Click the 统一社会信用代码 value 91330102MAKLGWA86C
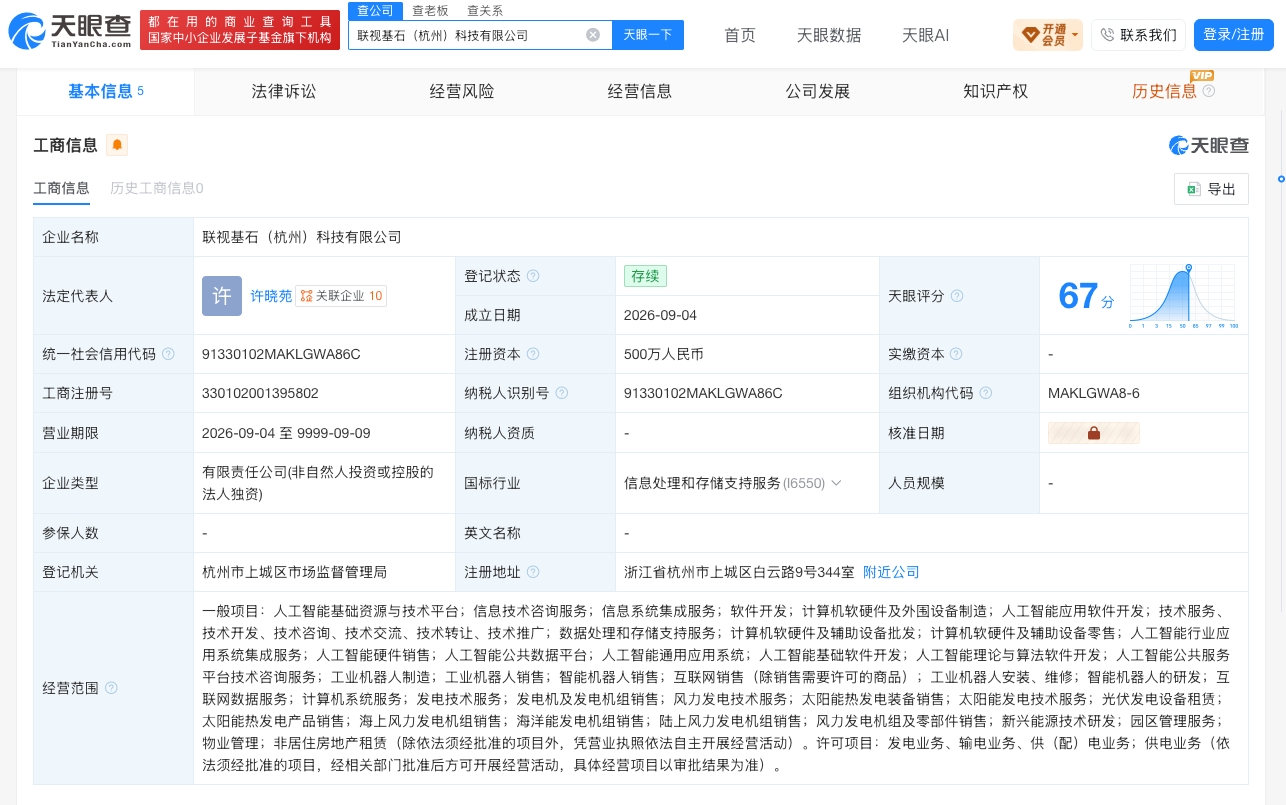The image size is (1286, 805). pyautogui.click(x=281, y=354)
